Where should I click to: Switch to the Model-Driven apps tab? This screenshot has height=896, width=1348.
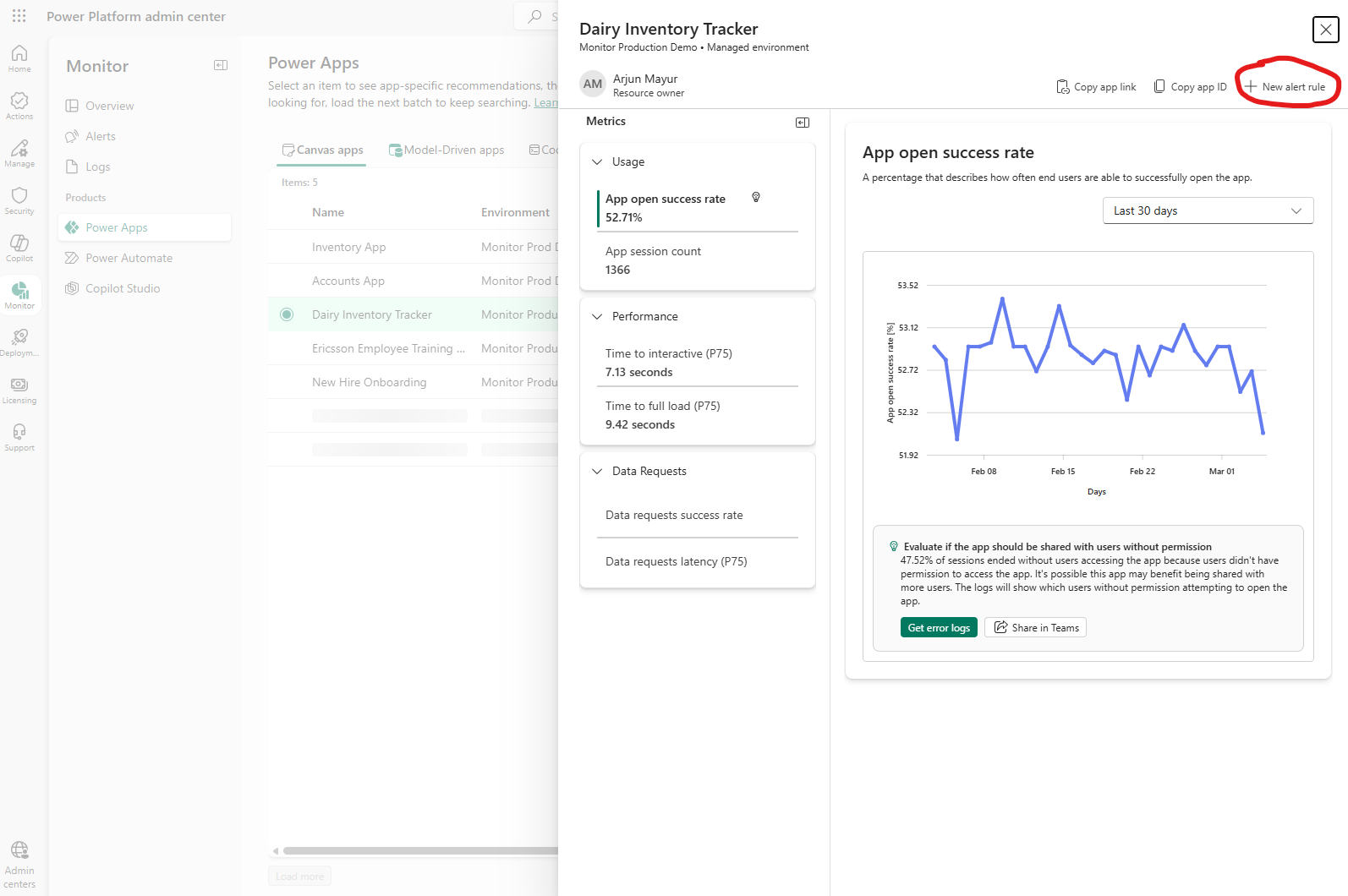click(x=447, y=150)
